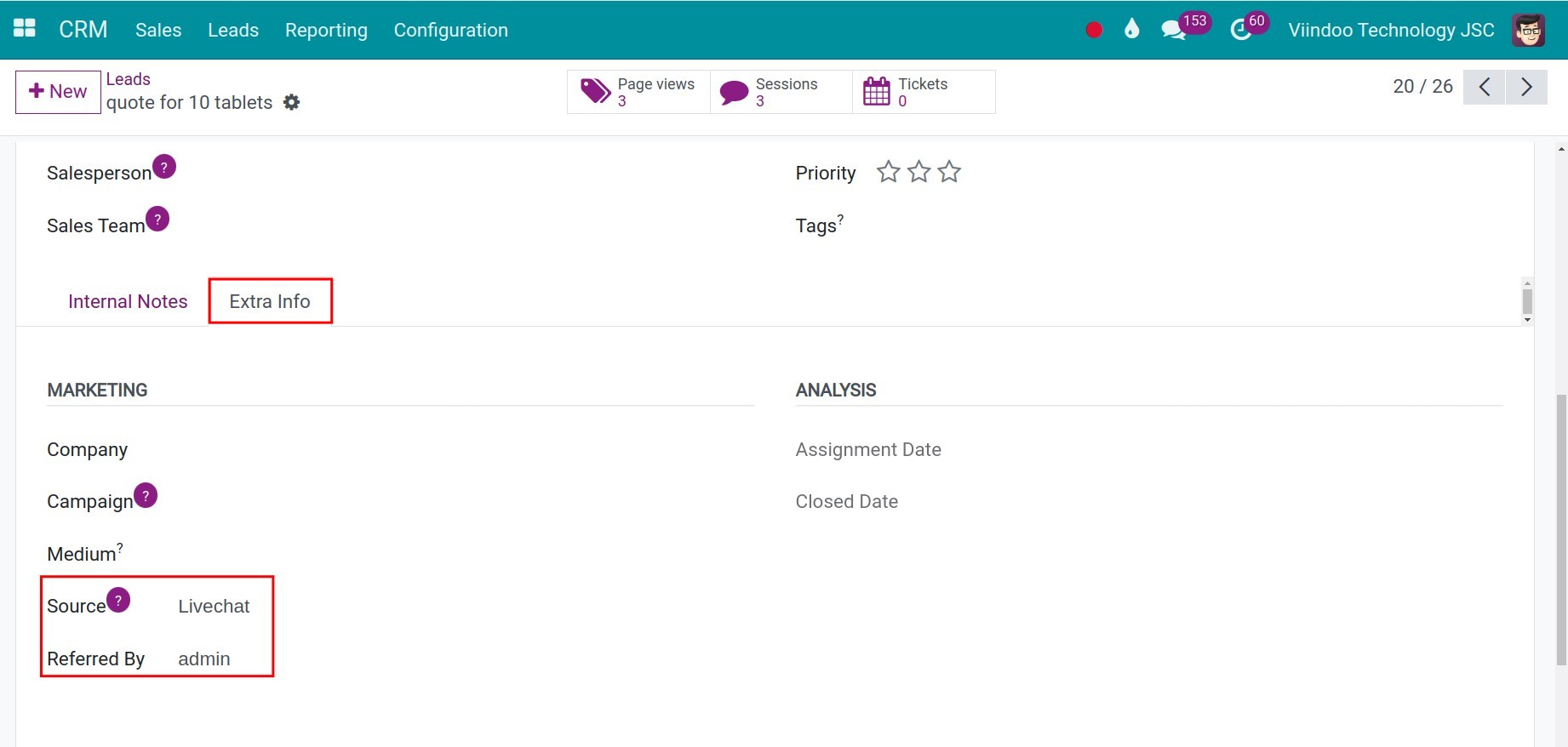Set priority to three stars
Screen dimensions: 1568x747
[949, 172]
